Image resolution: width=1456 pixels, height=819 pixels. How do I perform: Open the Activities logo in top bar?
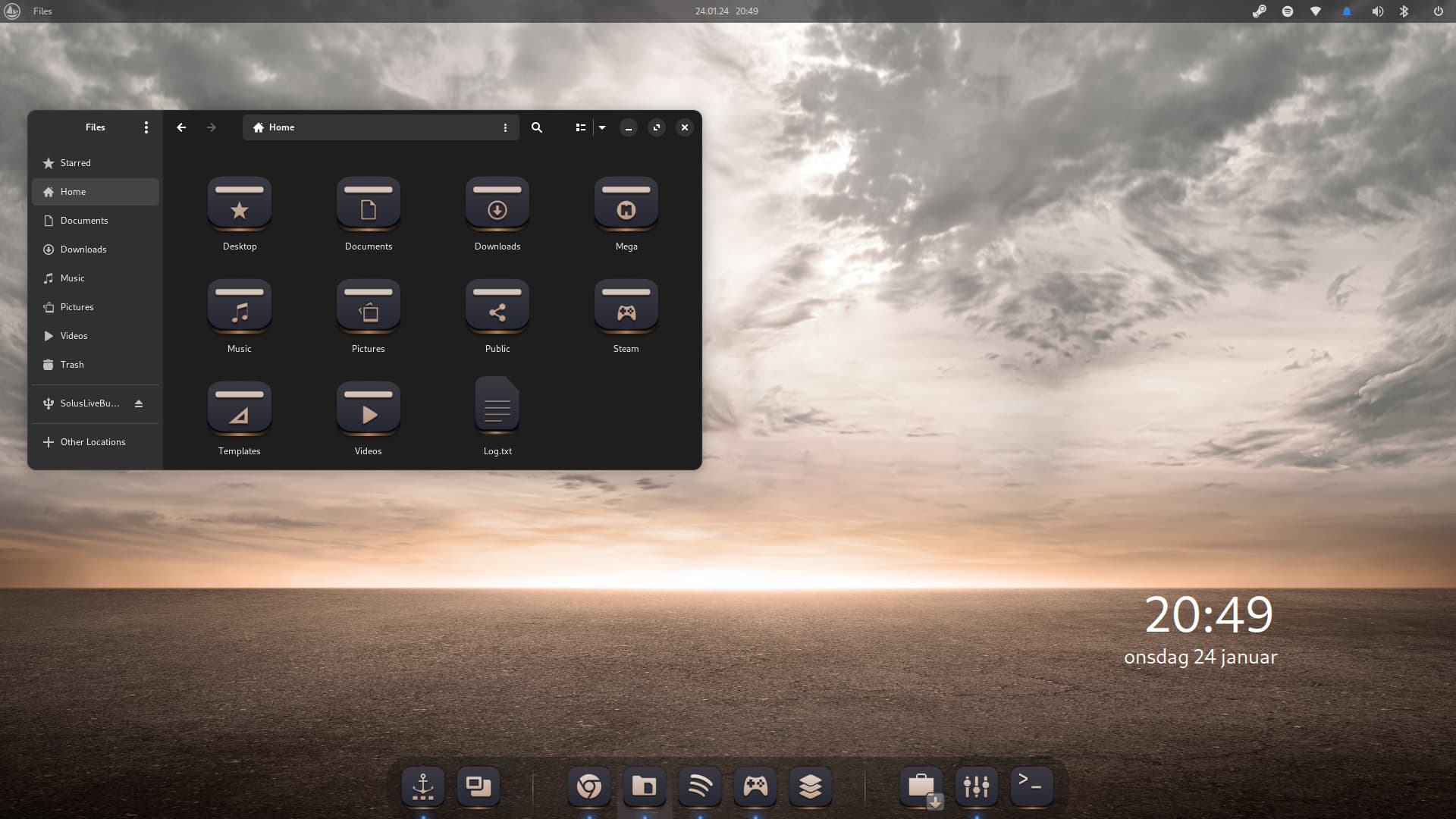pos(12,11)
